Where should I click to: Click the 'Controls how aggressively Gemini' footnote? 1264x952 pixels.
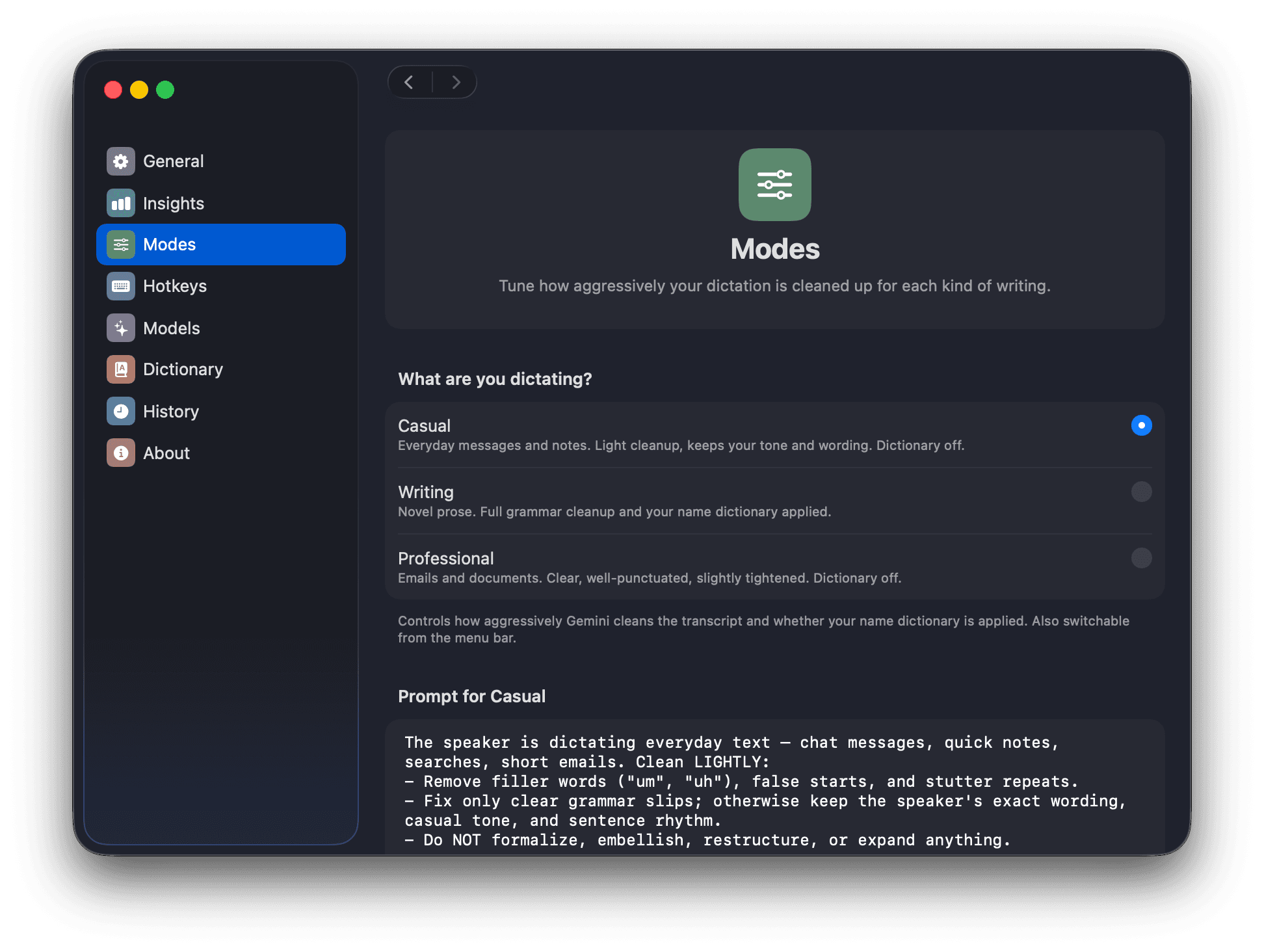tap(763, 629)
